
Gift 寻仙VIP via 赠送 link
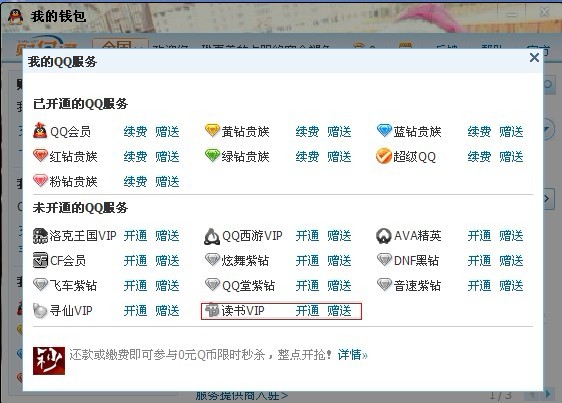coord(167,311)
